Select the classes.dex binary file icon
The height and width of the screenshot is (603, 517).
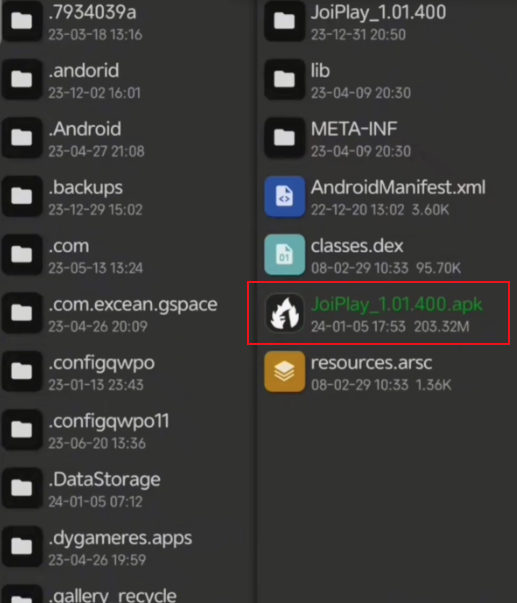pyautogui.click(x=285, y=255)
